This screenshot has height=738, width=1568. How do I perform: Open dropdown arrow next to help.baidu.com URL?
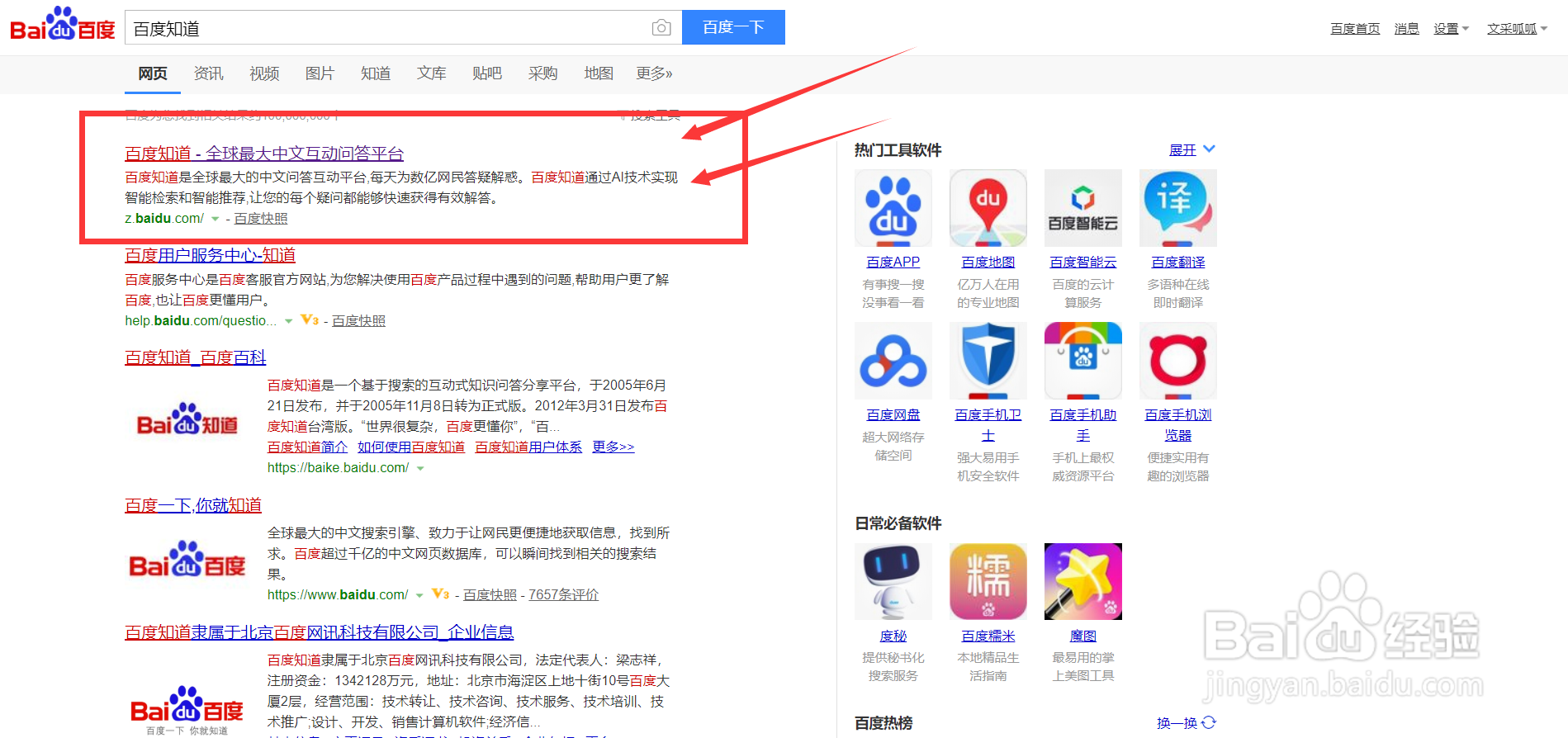[x=288, y=321]
